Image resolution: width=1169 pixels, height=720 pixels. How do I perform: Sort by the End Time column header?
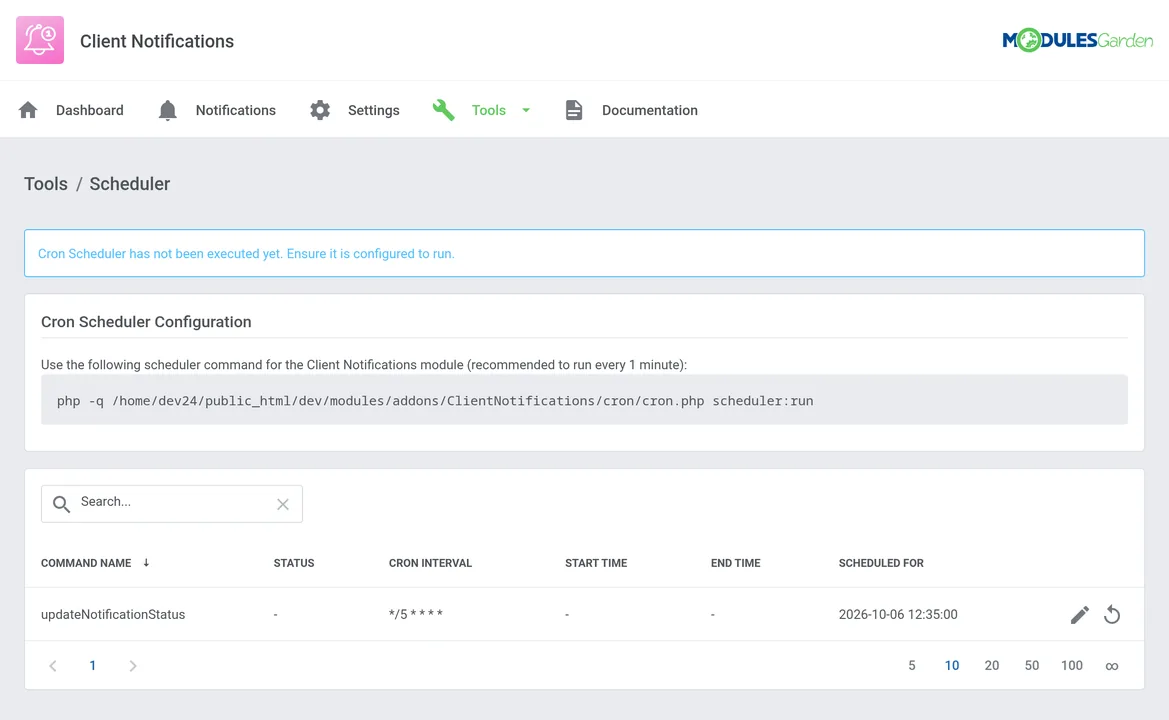click(735, 563)
